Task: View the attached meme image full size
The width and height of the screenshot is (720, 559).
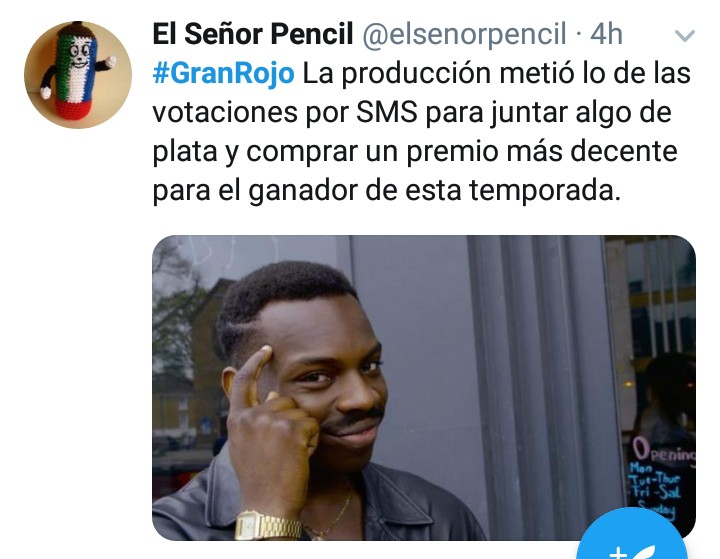Action: pyautogui.click(x=423, y=387)
